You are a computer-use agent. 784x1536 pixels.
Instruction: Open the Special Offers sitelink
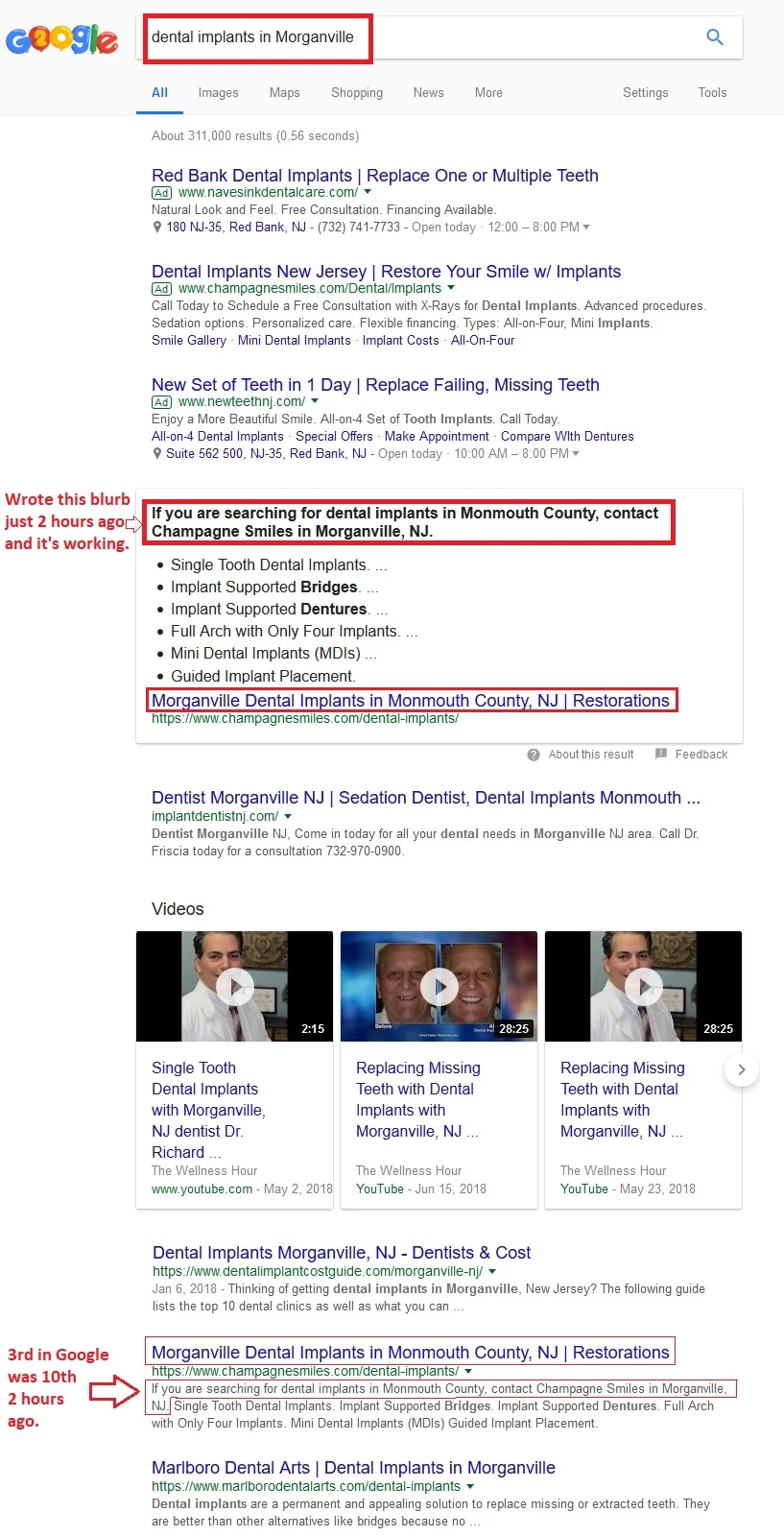click(x=334, y=437)
